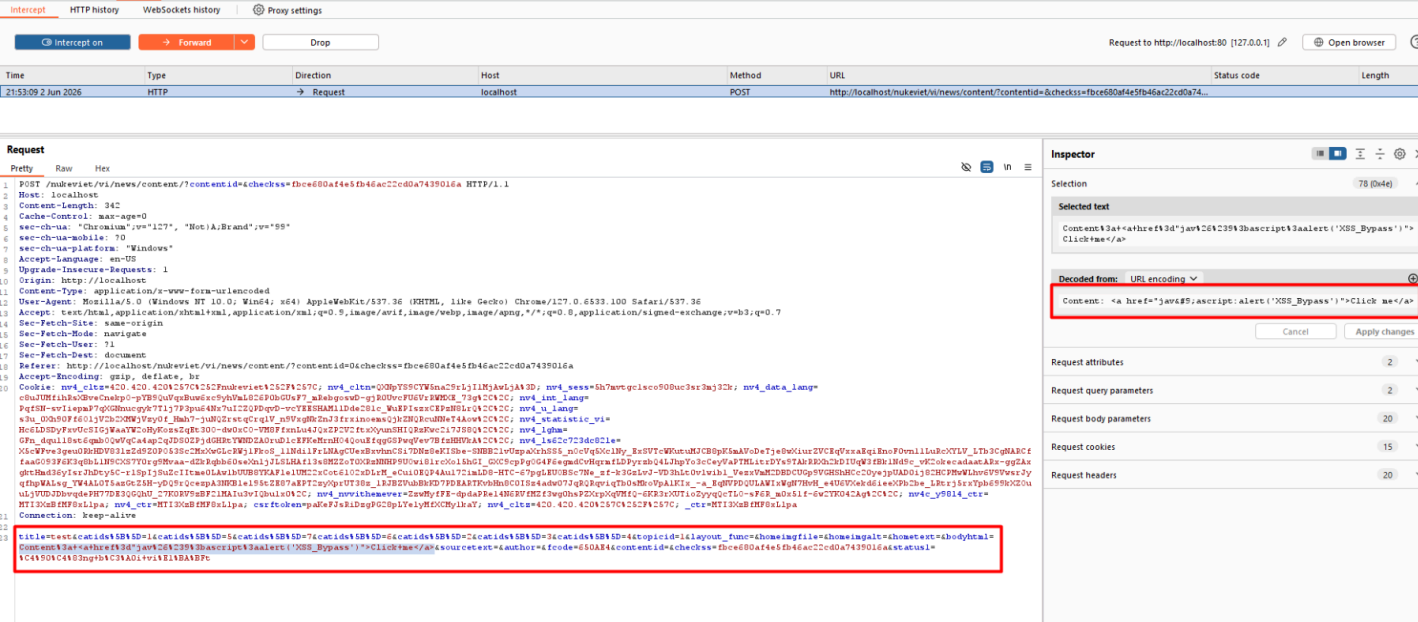Switch Inspector to stacked list layout icon
Image resolution: width=1418 pixels, height=622 pixels.
click(1320, 154)
